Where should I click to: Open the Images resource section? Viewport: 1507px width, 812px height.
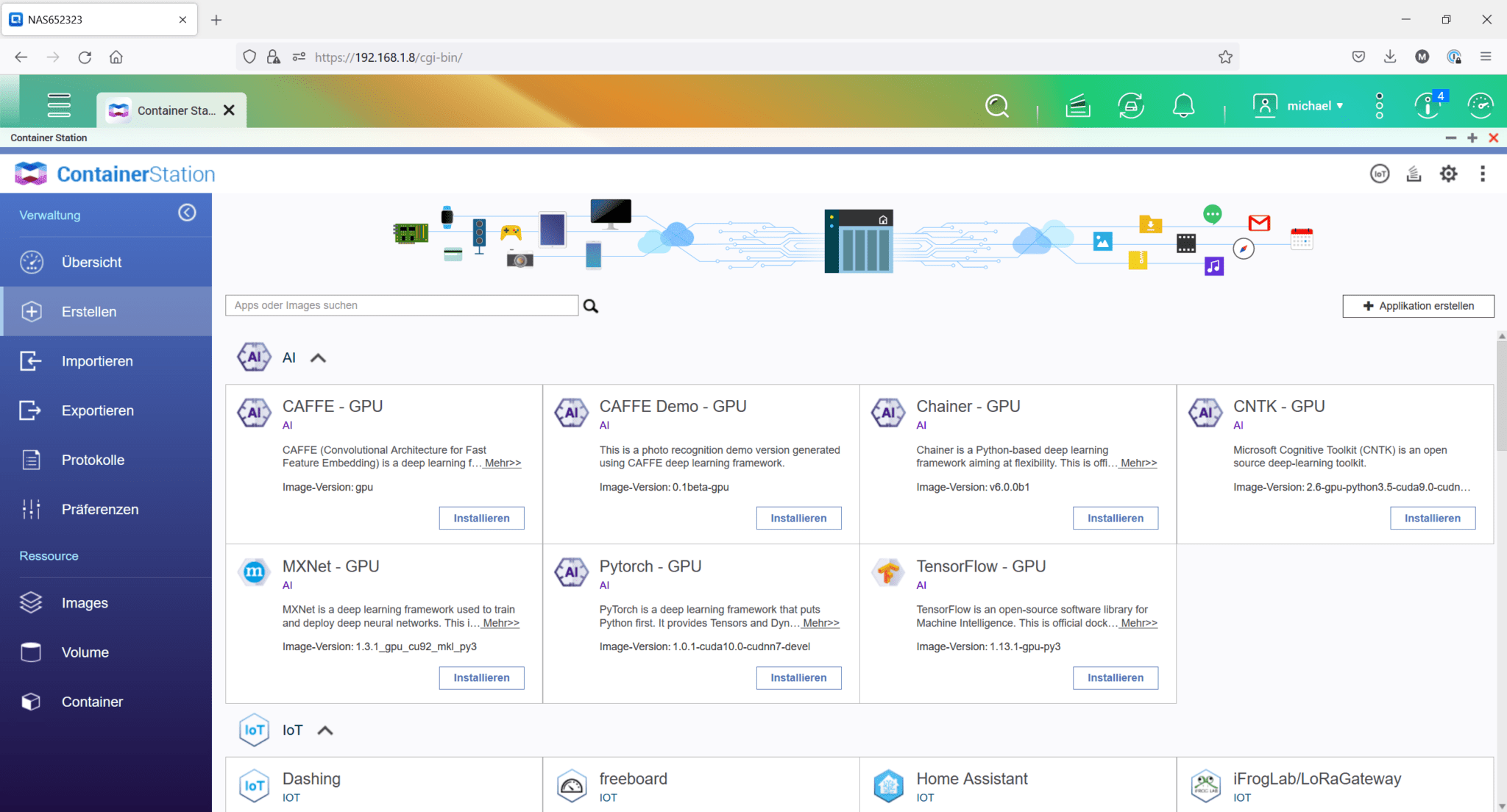pos(85,602)
